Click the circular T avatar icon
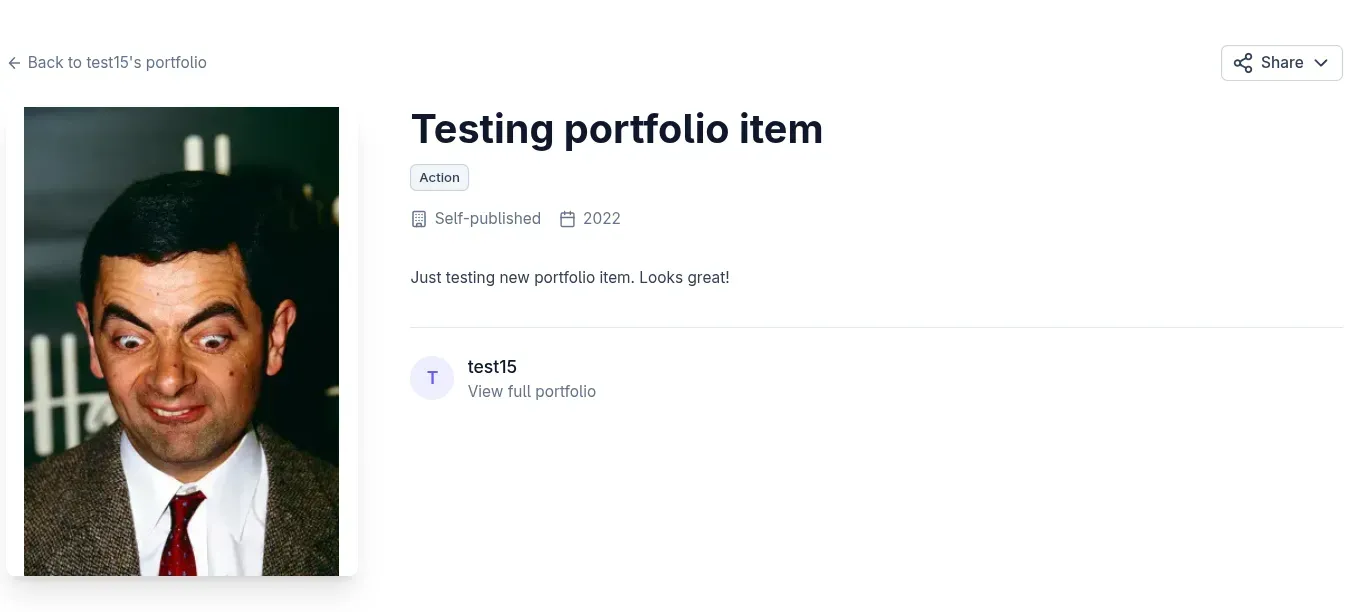This screenshot has width=1351, height=612. pyautogui.click(x=432, y=377)
